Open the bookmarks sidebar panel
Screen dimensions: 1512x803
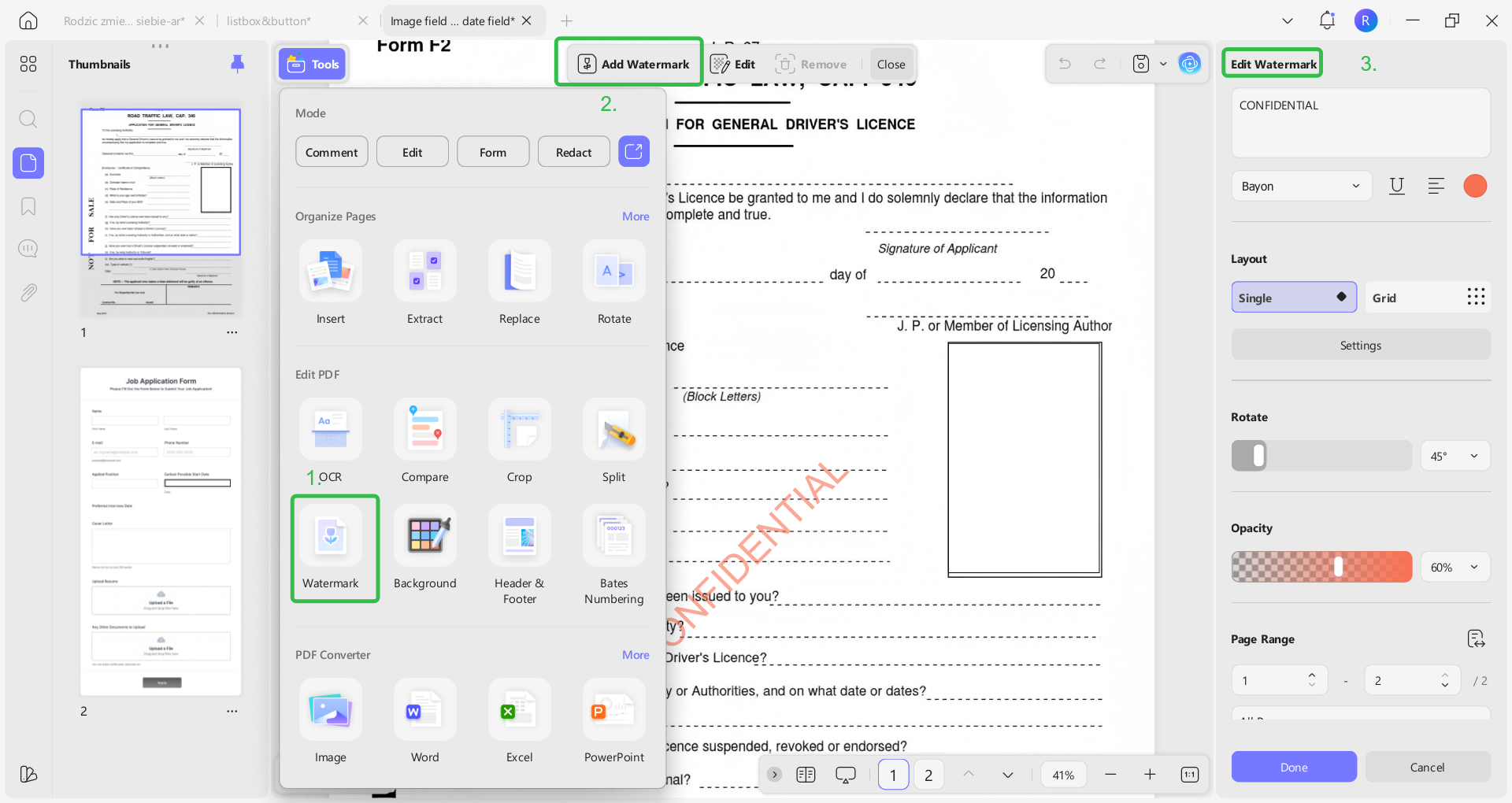28,206
